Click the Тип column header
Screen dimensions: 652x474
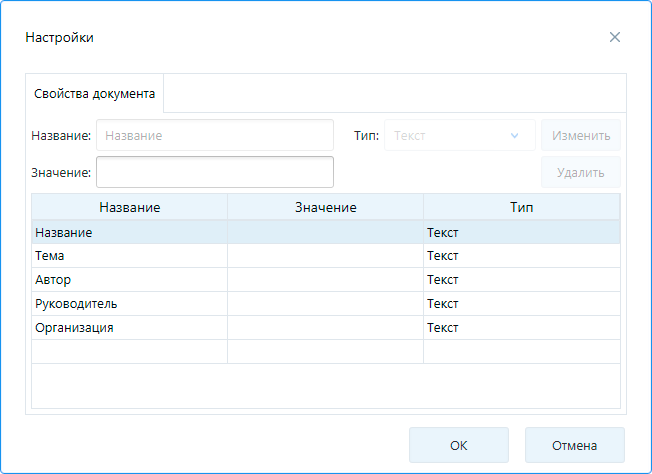tap(521, 207)
